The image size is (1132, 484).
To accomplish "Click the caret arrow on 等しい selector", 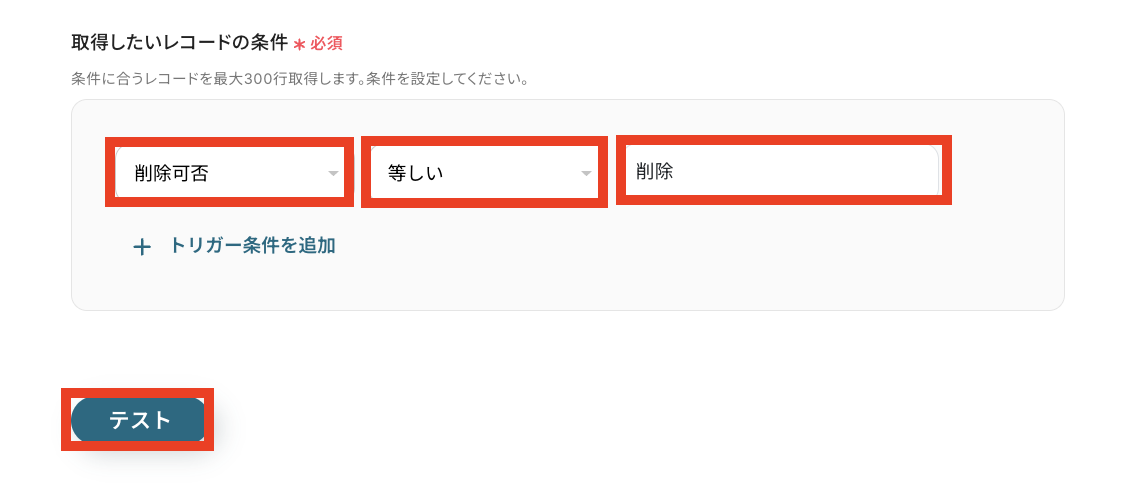I will (x=586, y=173).
